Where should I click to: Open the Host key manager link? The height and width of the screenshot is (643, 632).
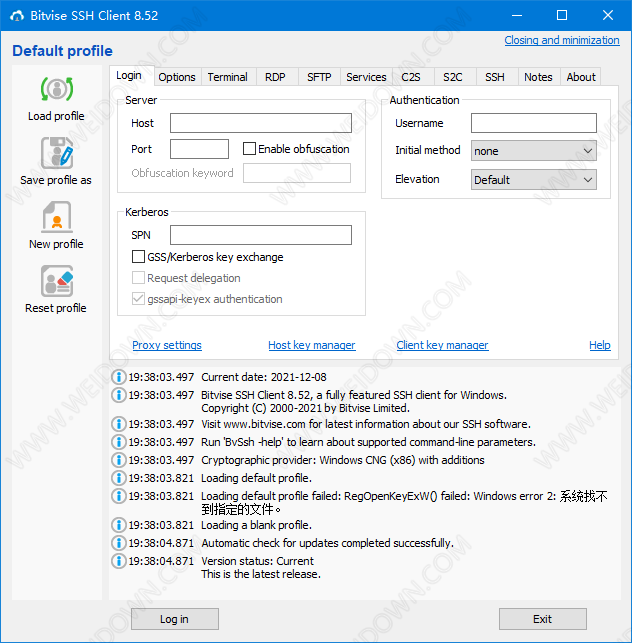(312, 345)
